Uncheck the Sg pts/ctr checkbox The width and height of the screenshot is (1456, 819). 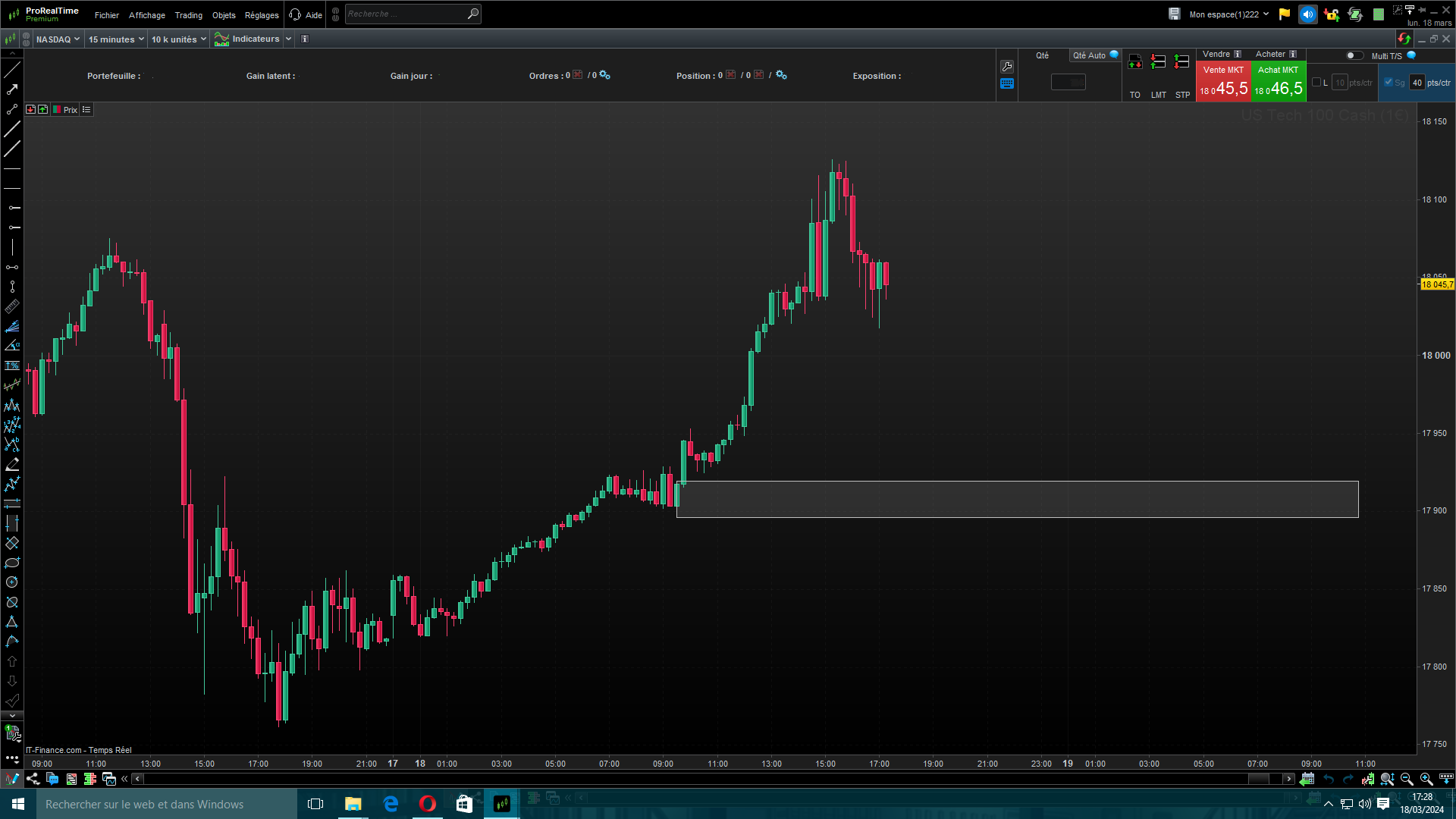point(1389,83)
